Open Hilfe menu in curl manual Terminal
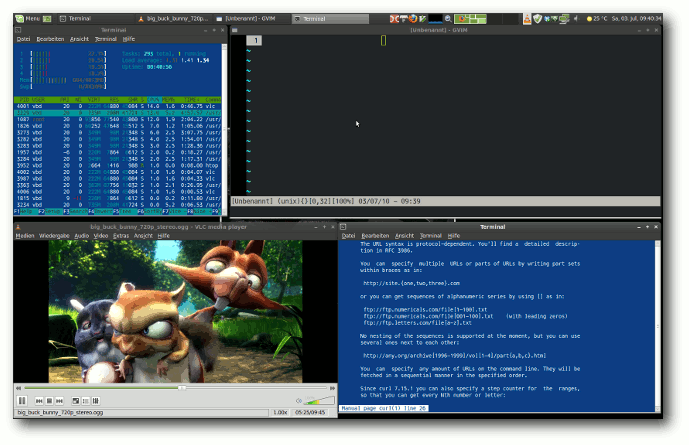The height and width of the screenshot is (445, 689). (454, 236)
